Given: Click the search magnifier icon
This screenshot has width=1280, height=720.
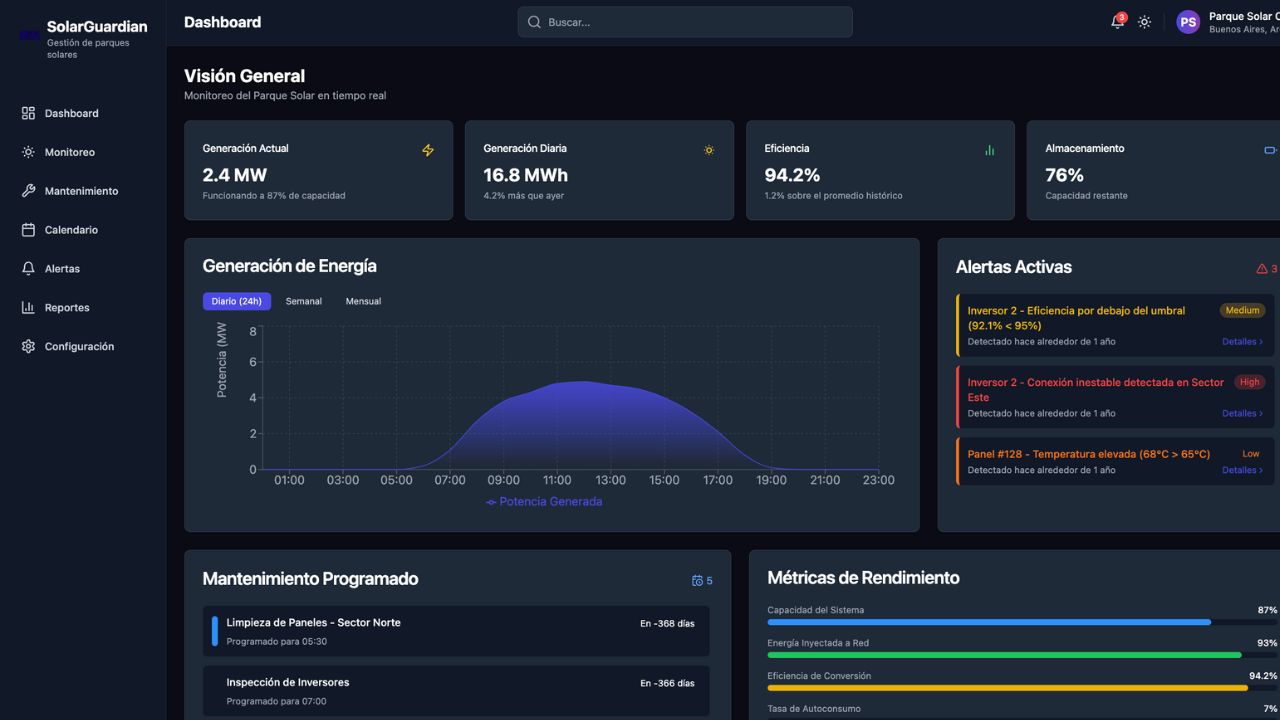Looking at the screenshot, I should coord(534,22).
